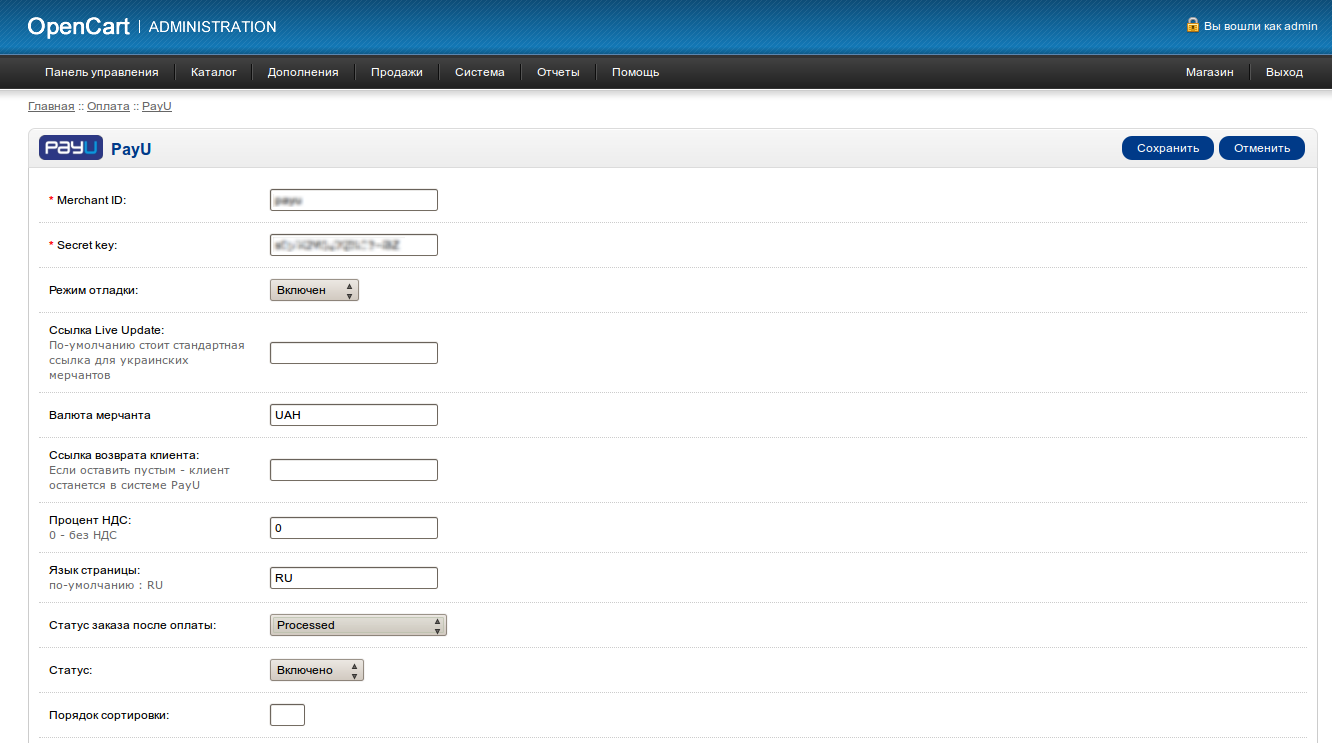Click the Язык страницы field containing RU

[x=354, y=578]
